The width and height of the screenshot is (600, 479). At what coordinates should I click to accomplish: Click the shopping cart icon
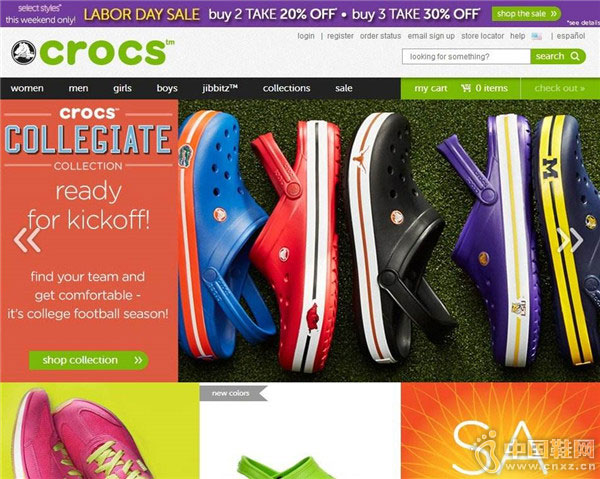[x=466, y=88]
